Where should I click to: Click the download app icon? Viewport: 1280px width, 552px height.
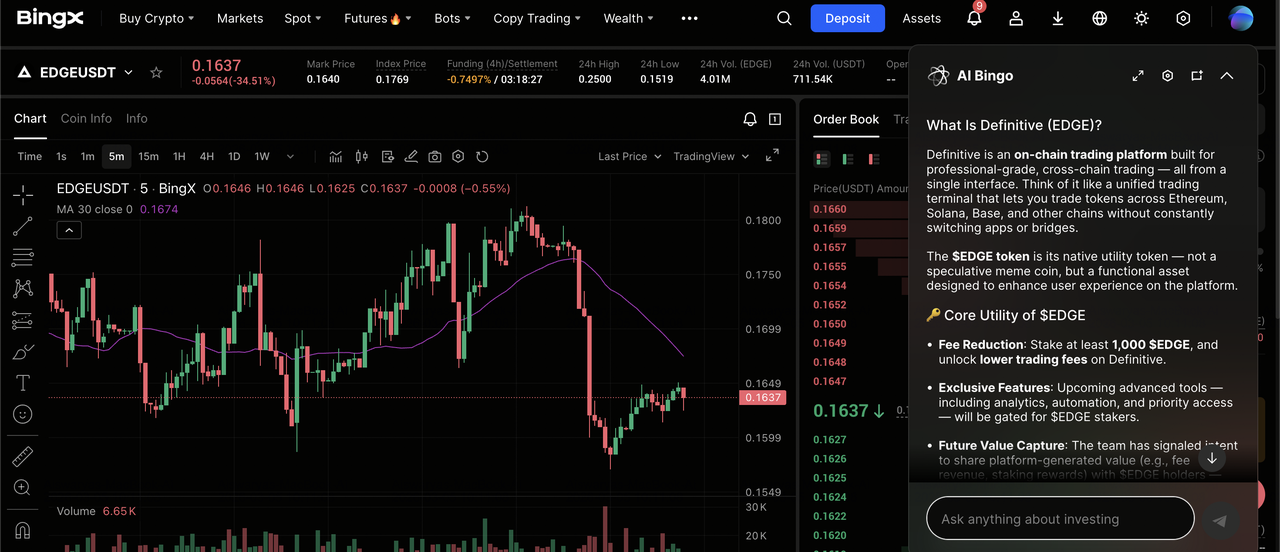(1058, 18)
